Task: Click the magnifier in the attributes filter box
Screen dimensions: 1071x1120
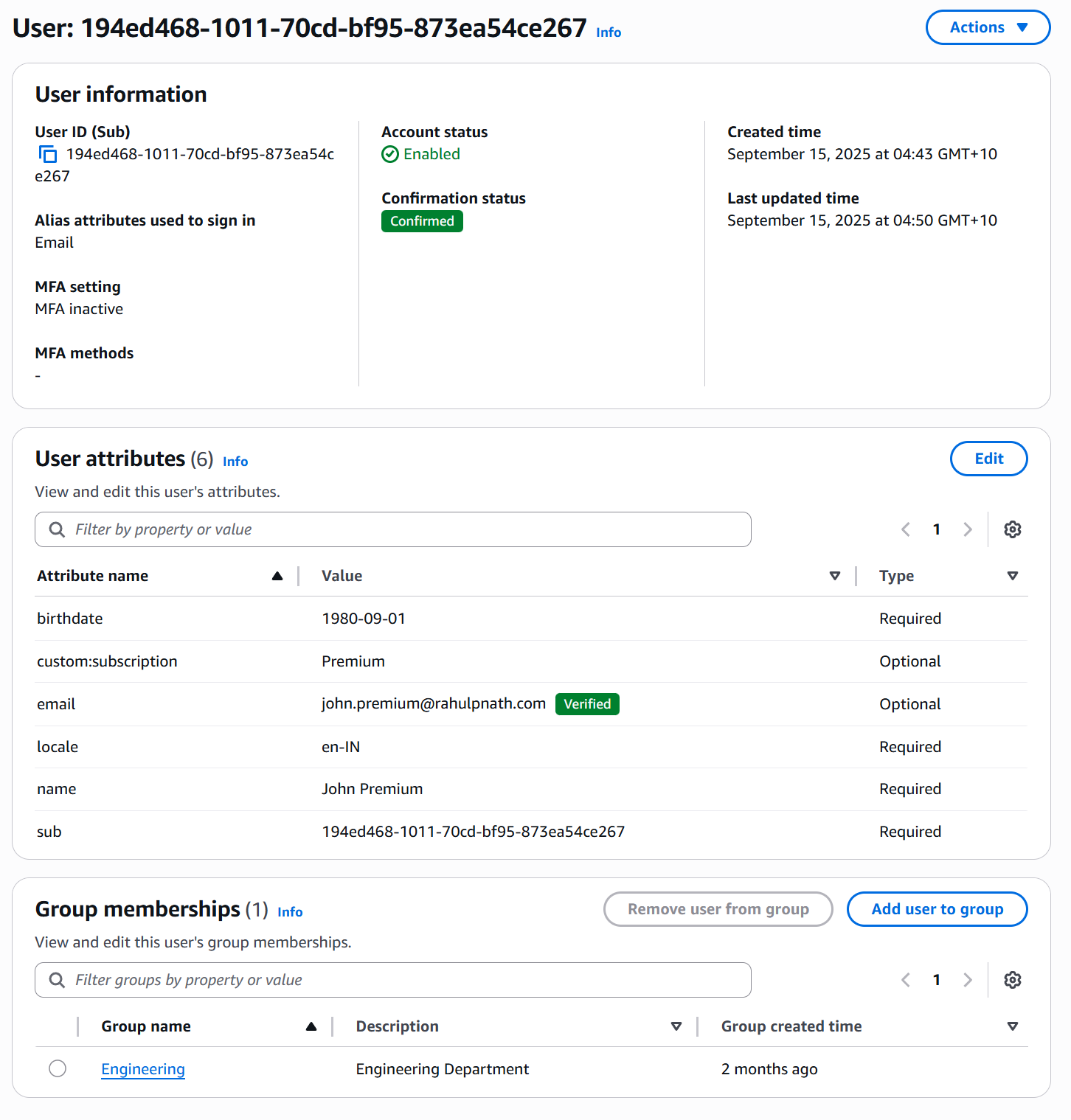Action: (x=57, y=529)
